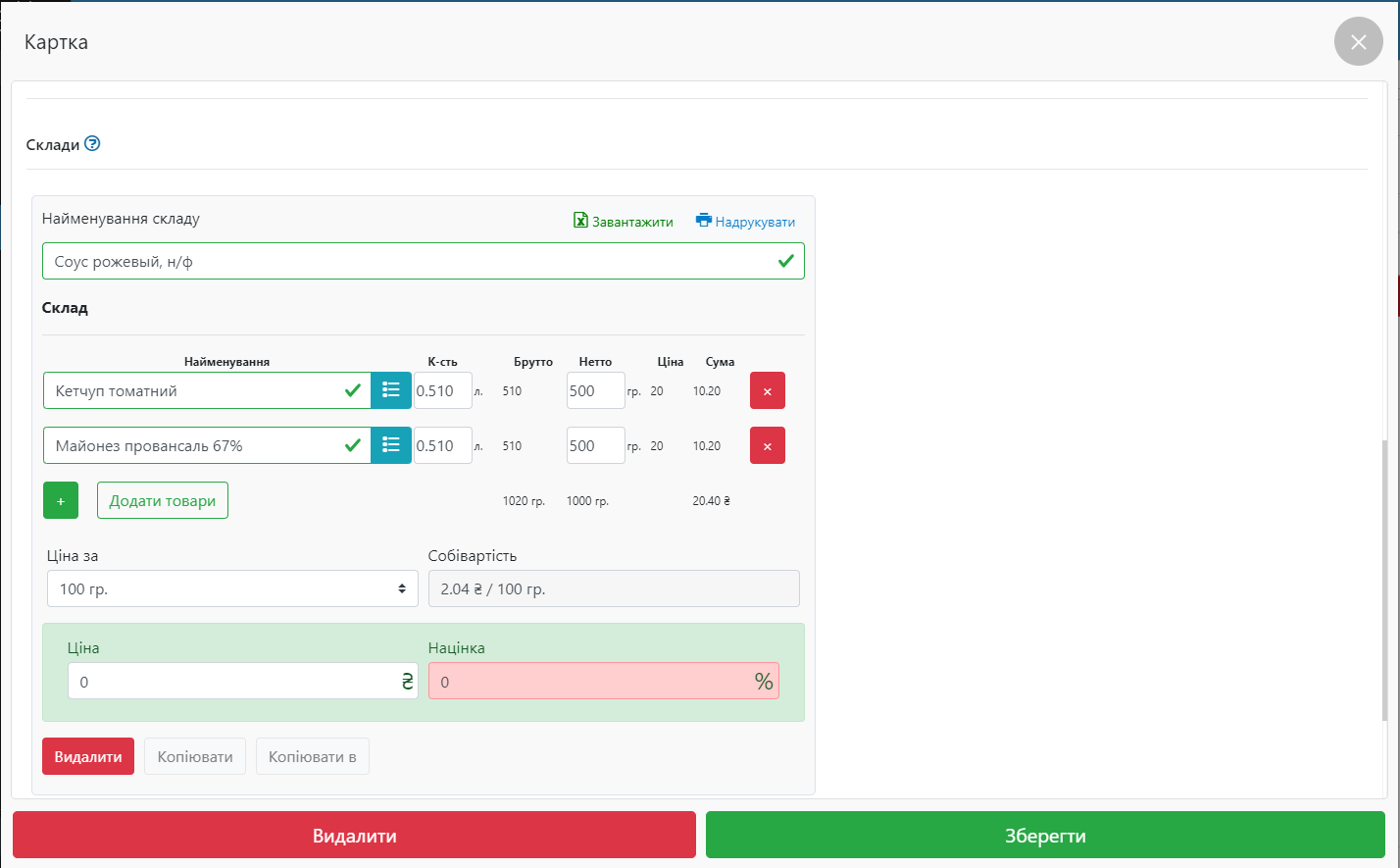1400x868 pixels.
Task: Remove the Кетчуп томатний ingredient row
Action: (767, 390)
